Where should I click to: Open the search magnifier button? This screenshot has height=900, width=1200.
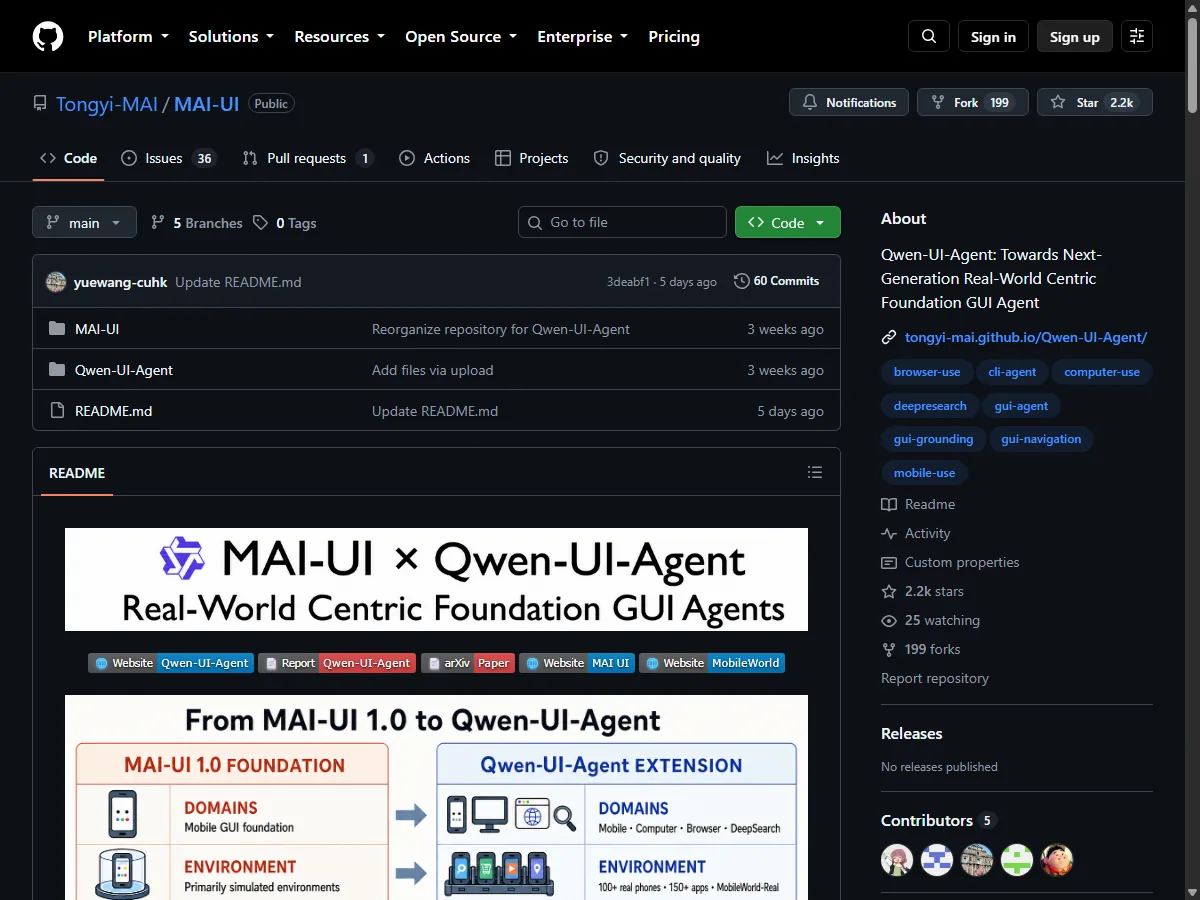[x=929, y=37]
